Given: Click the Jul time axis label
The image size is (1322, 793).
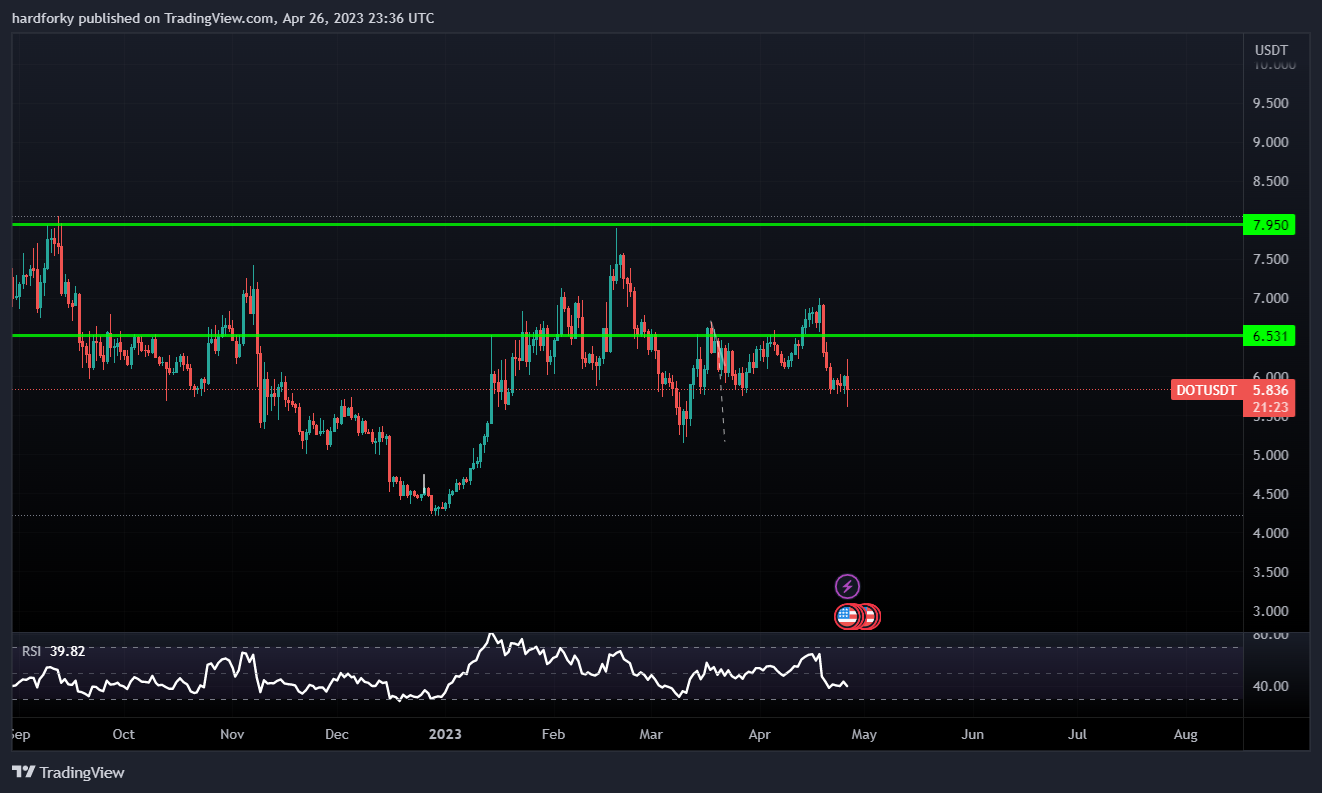Looking at the screenshot, I should [x=1077, y=734].
